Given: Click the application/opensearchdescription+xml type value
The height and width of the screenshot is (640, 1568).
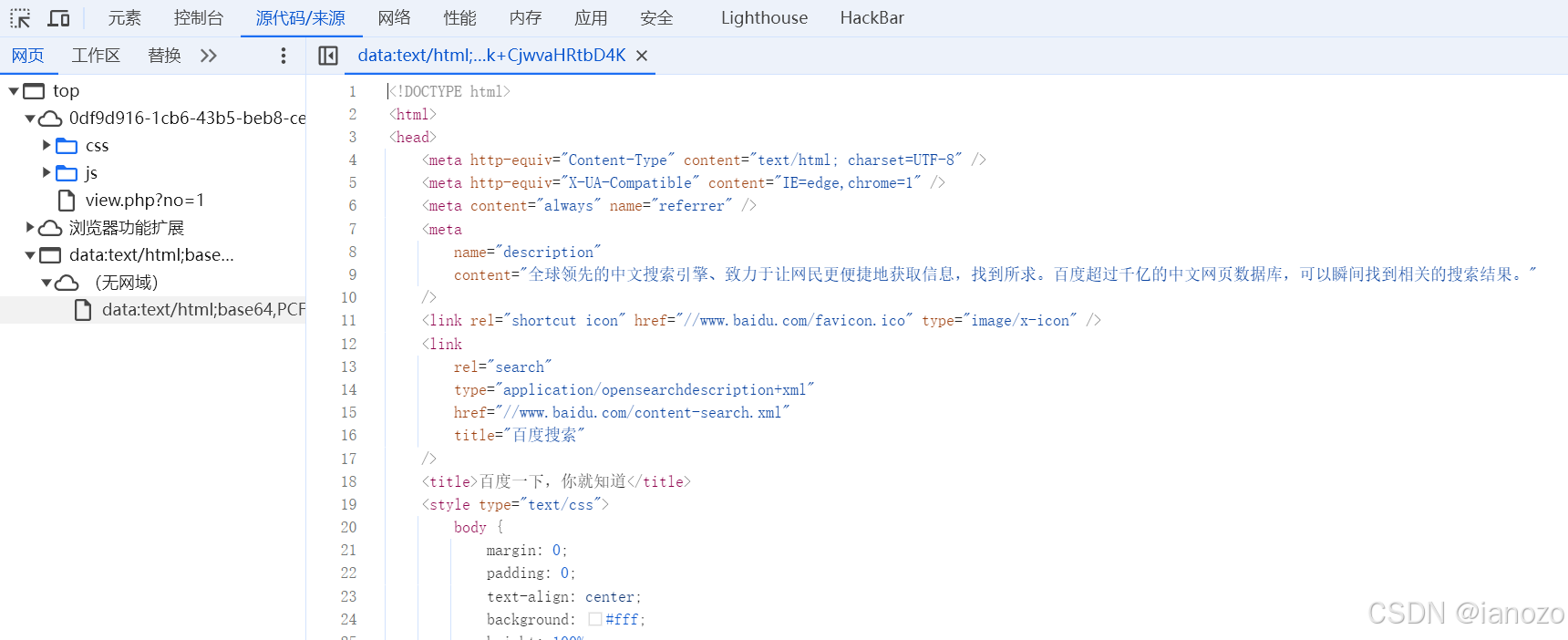Looking at the screenshot, I should 655,390.
